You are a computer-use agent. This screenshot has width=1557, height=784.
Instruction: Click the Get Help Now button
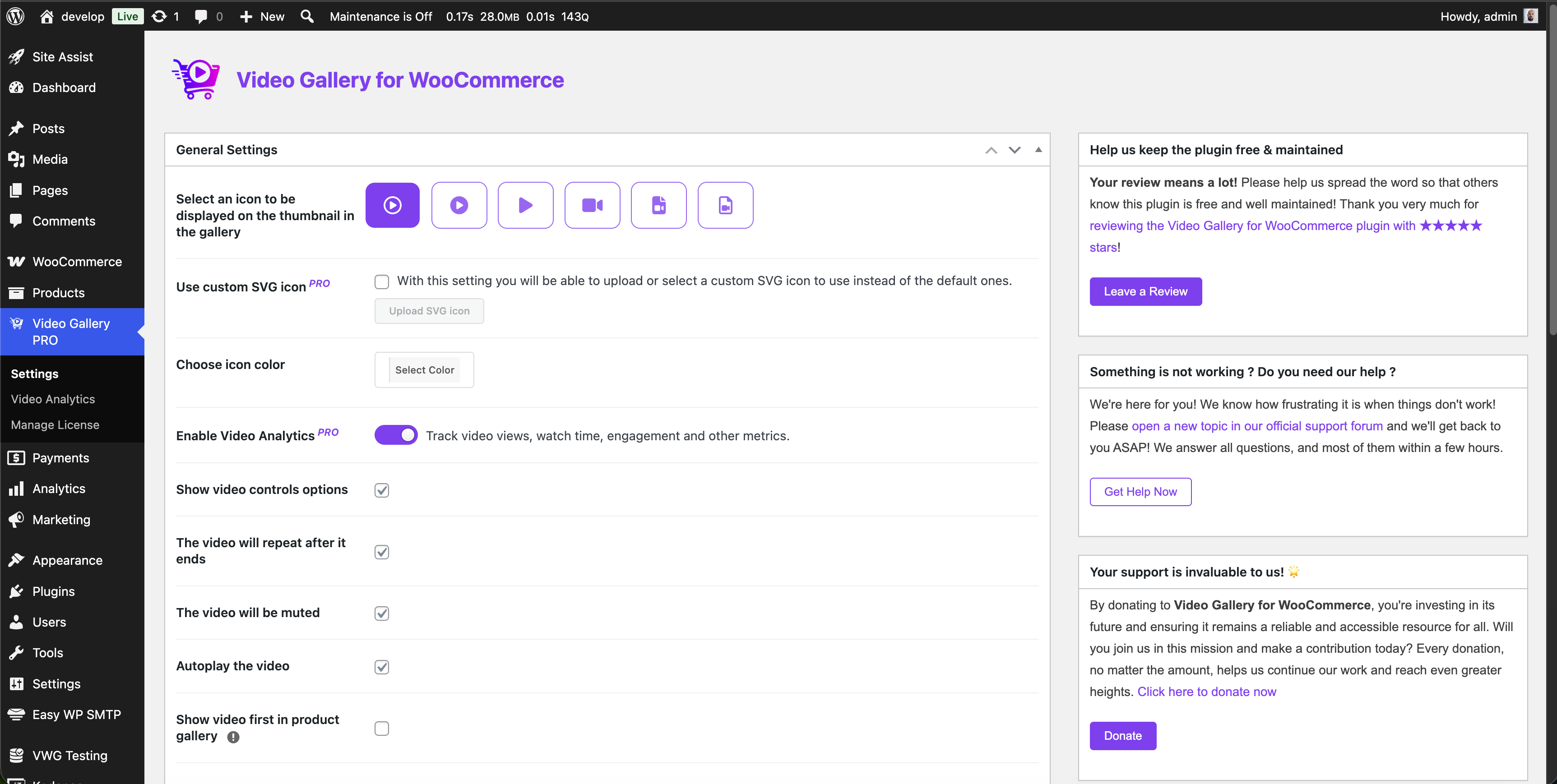point(1140,491)
